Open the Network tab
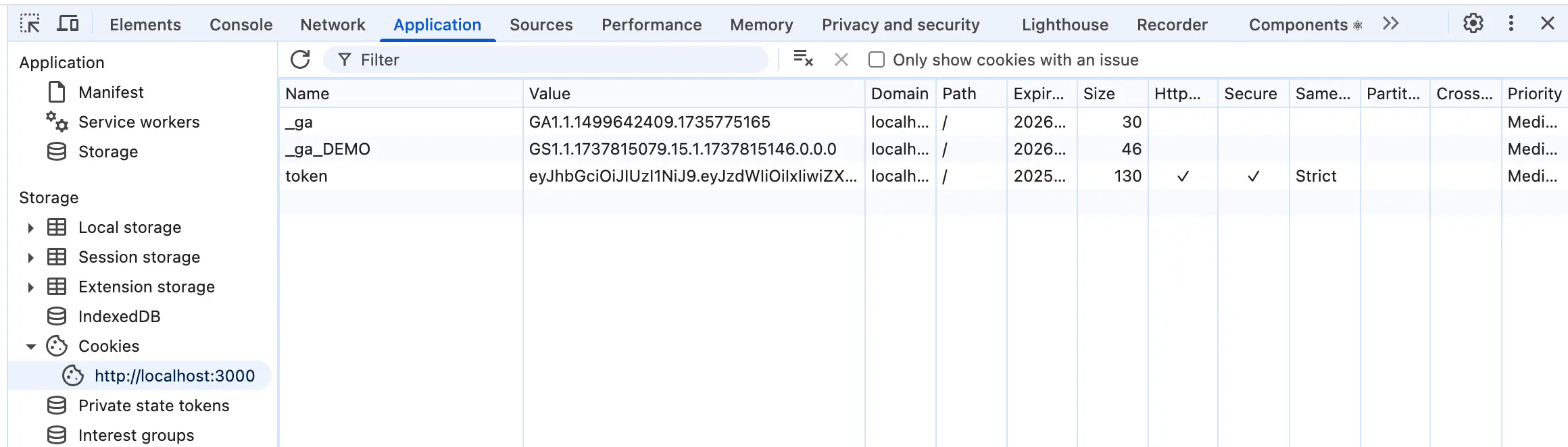Viewport: 1568px width, 447px height. click(x=333, y=25)
